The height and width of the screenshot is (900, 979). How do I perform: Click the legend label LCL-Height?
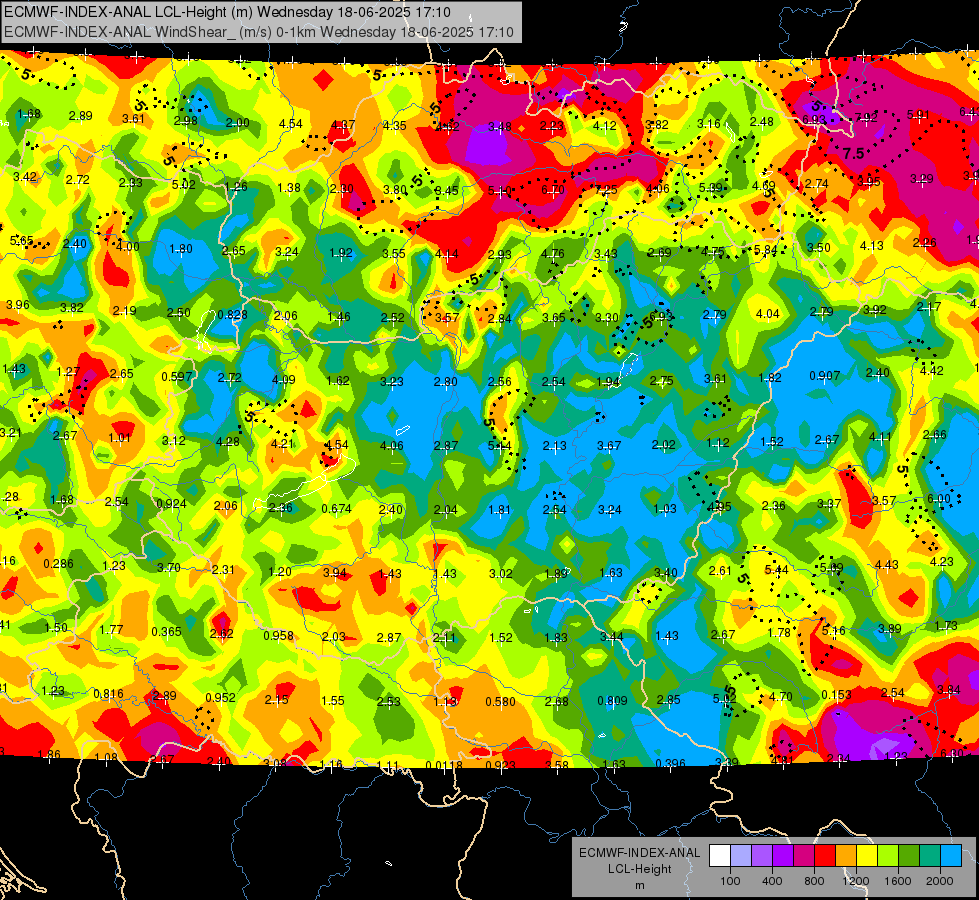point(639,869)
